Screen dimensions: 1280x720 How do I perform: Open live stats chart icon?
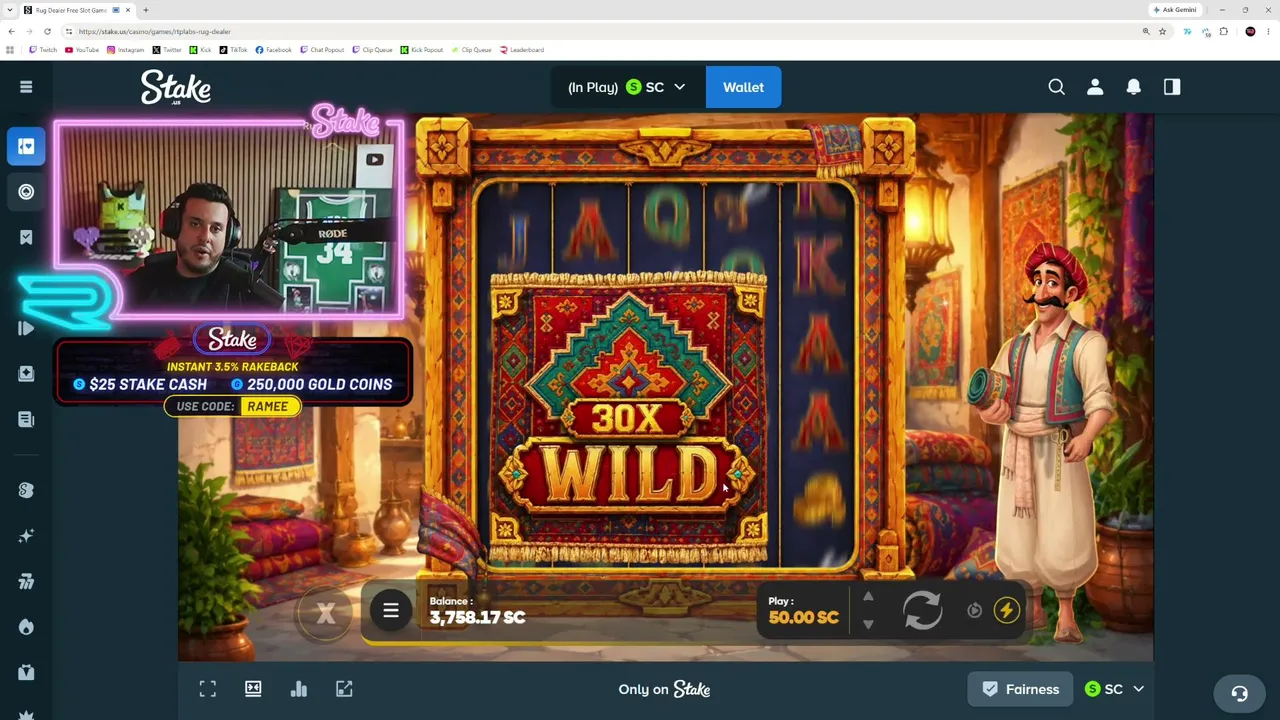tap(298, 689)
